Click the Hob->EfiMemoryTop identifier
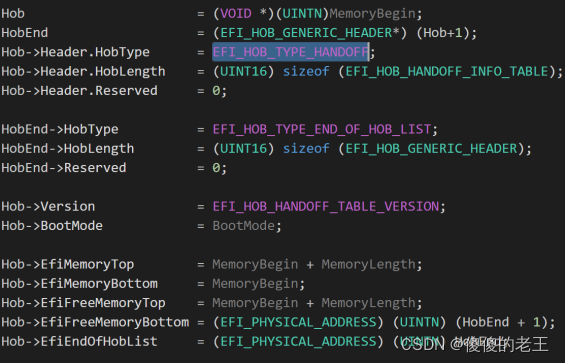 (68, 265)
